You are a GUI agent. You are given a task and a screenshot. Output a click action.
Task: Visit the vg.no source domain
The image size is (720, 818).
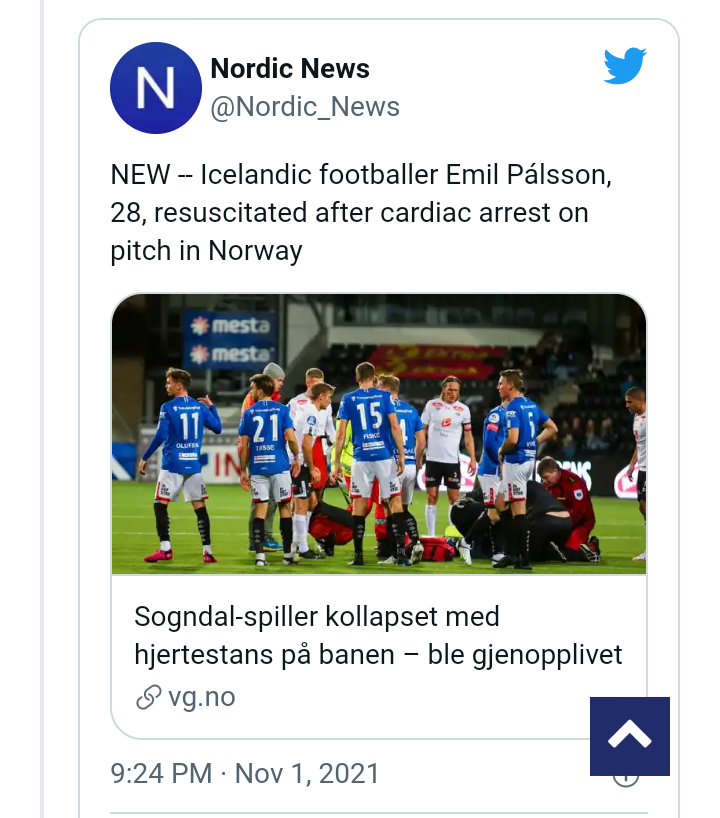pyautogui.click(x=201, y=697)
